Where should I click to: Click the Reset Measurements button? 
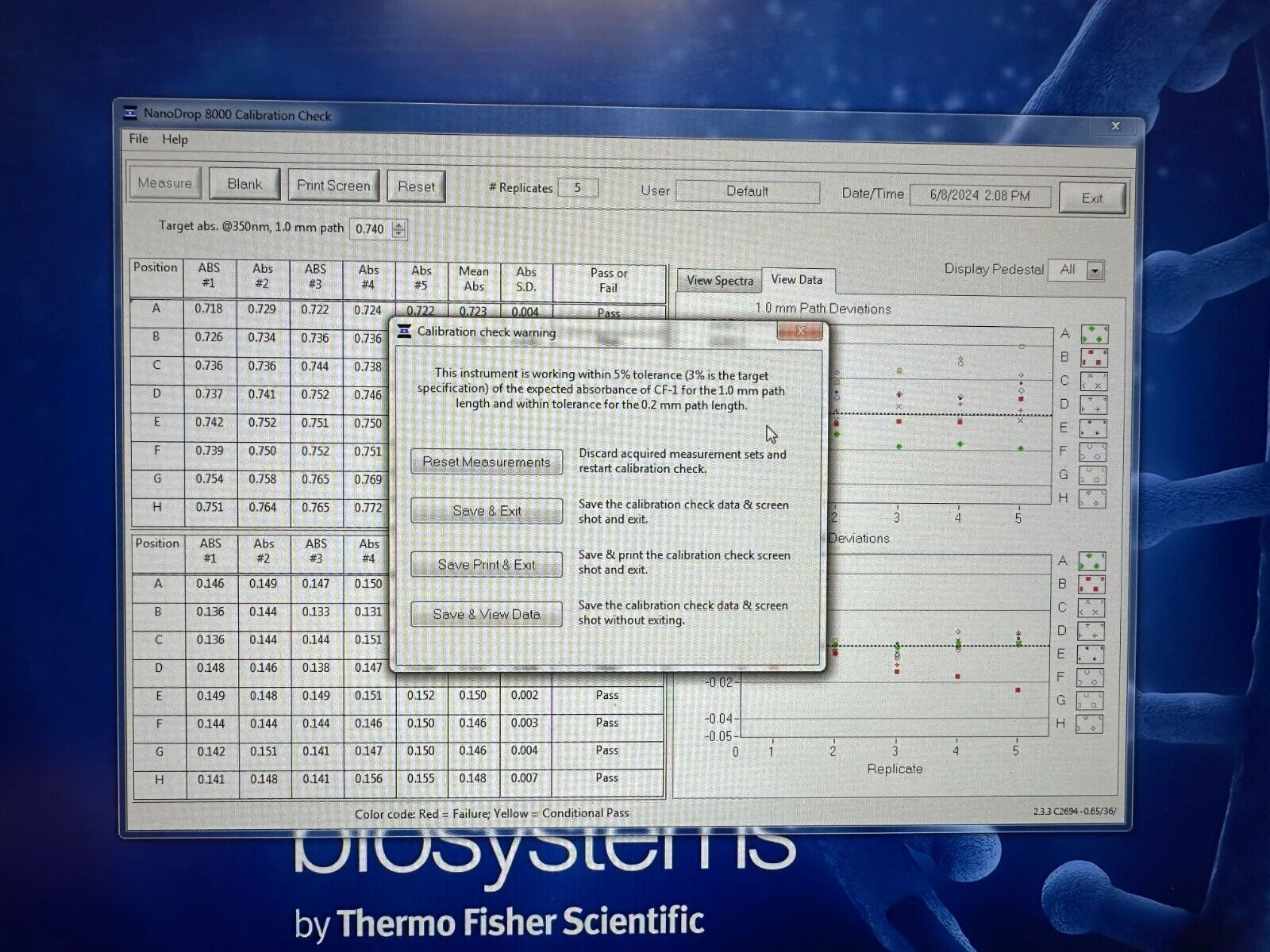click(x=486, y=462)
